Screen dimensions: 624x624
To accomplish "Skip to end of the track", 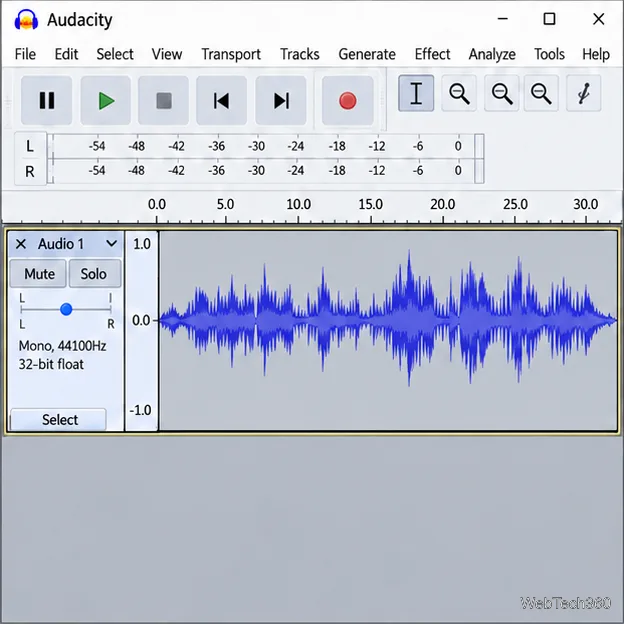I will coord(281,100).
